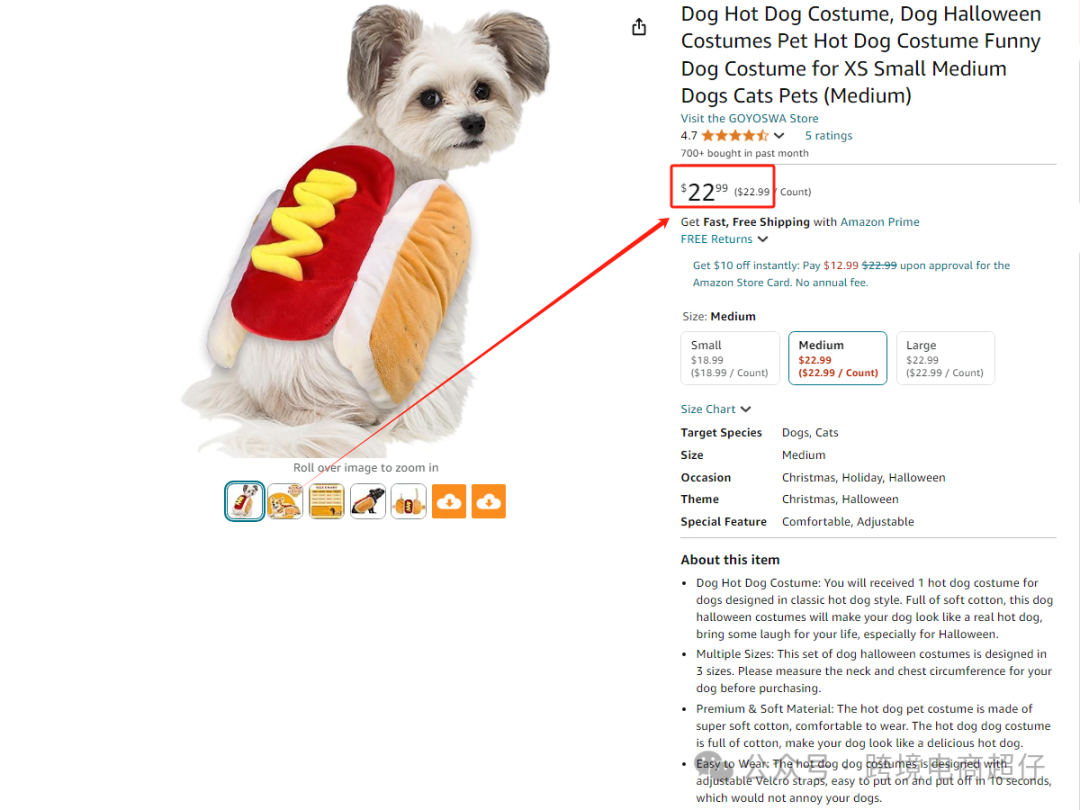Viewport: 1080px width, 810px height.
Task: Expand the Size Chart dropdown
Action: [x=716, y=409]
